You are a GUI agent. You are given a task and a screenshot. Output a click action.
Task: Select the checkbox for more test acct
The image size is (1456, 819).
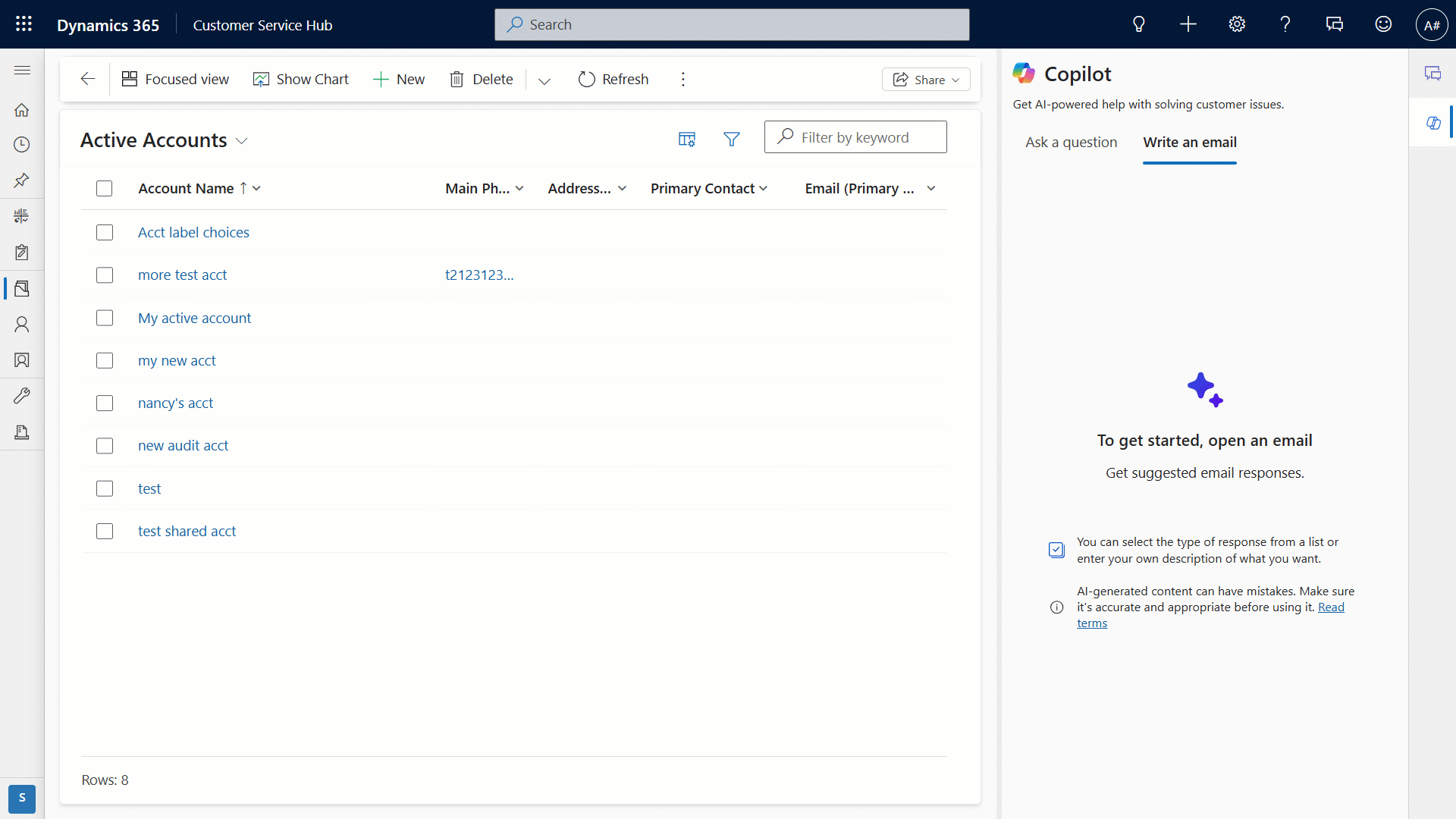click(105, 275)
